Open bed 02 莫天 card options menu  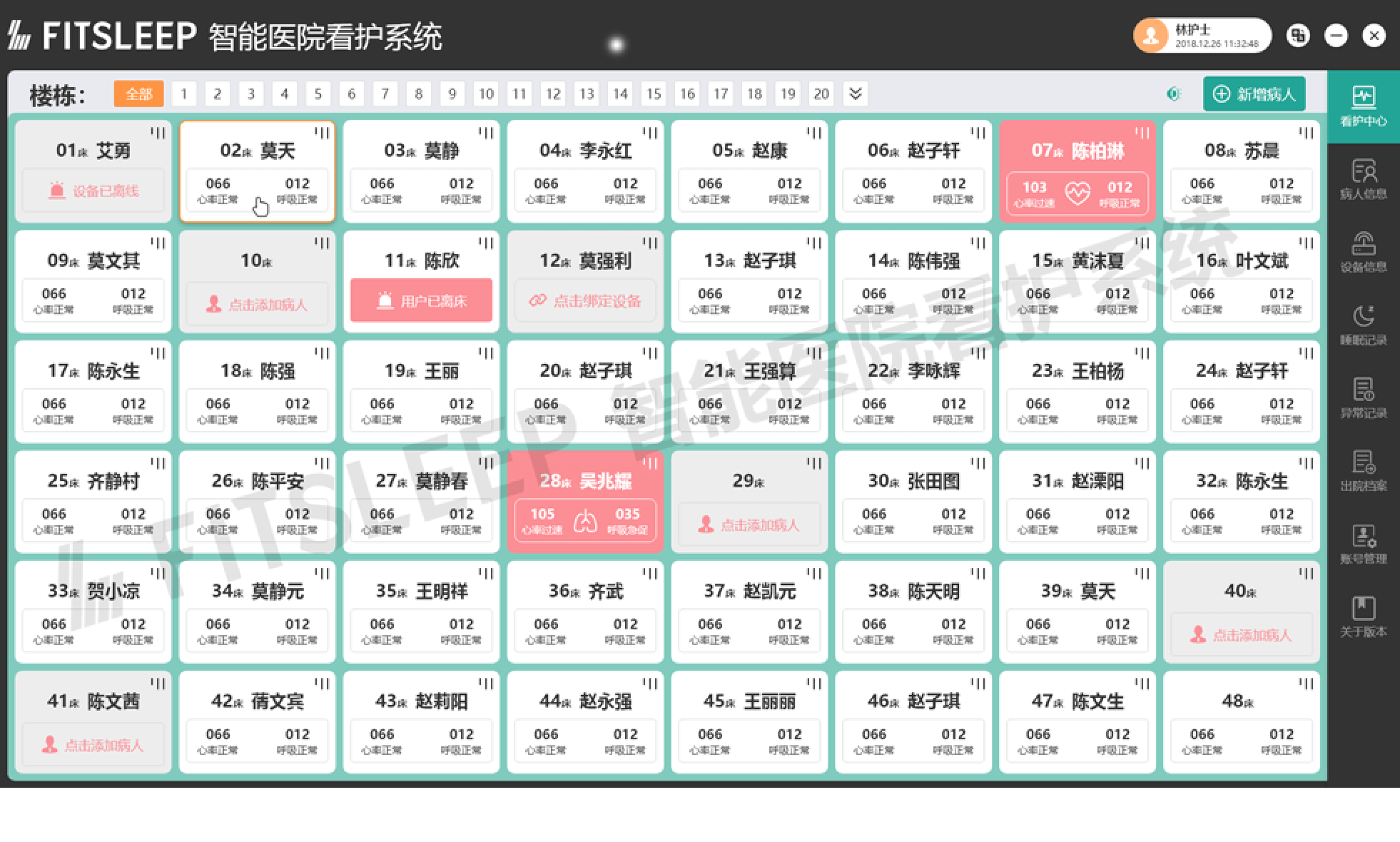click(322, 133)
